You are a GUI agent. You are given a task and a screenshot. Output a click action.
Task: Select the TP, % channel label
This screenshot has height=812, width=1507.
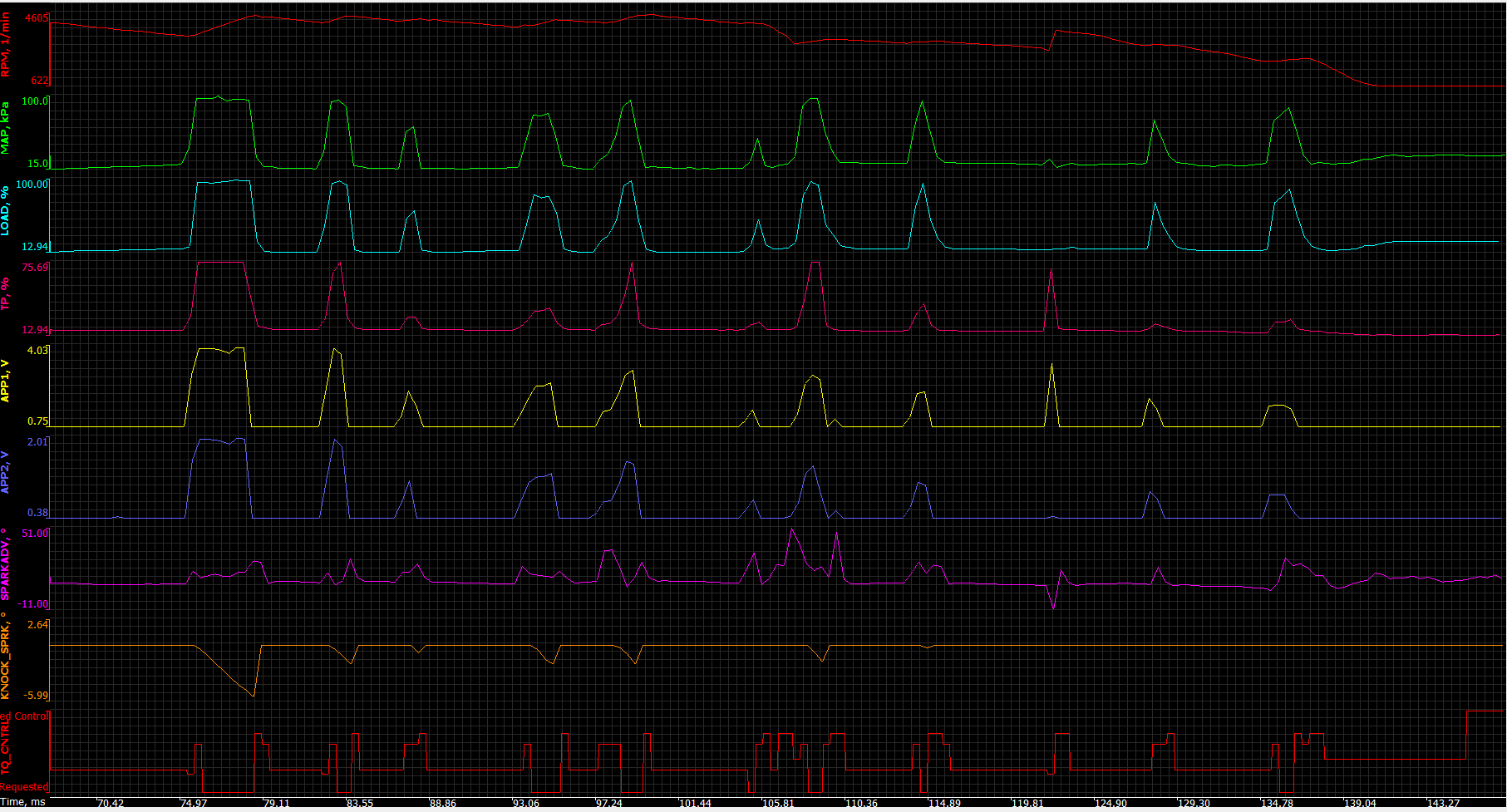[x=6, y=293]
